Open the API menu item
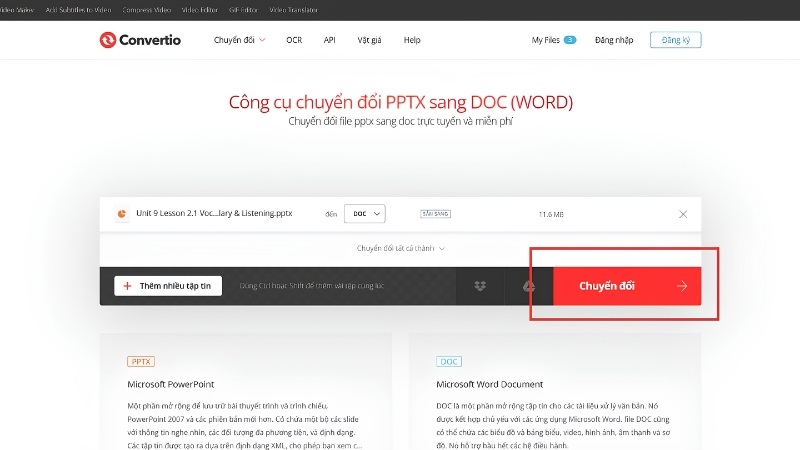This screenshot has height=450, width=800. pos(330,40)
